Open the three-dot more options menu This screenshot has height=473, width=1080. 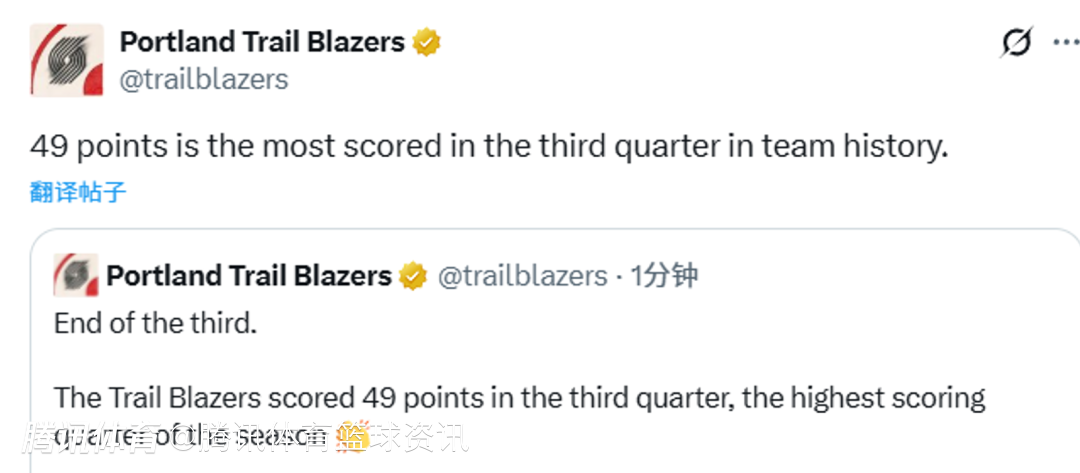[1066, 43]
